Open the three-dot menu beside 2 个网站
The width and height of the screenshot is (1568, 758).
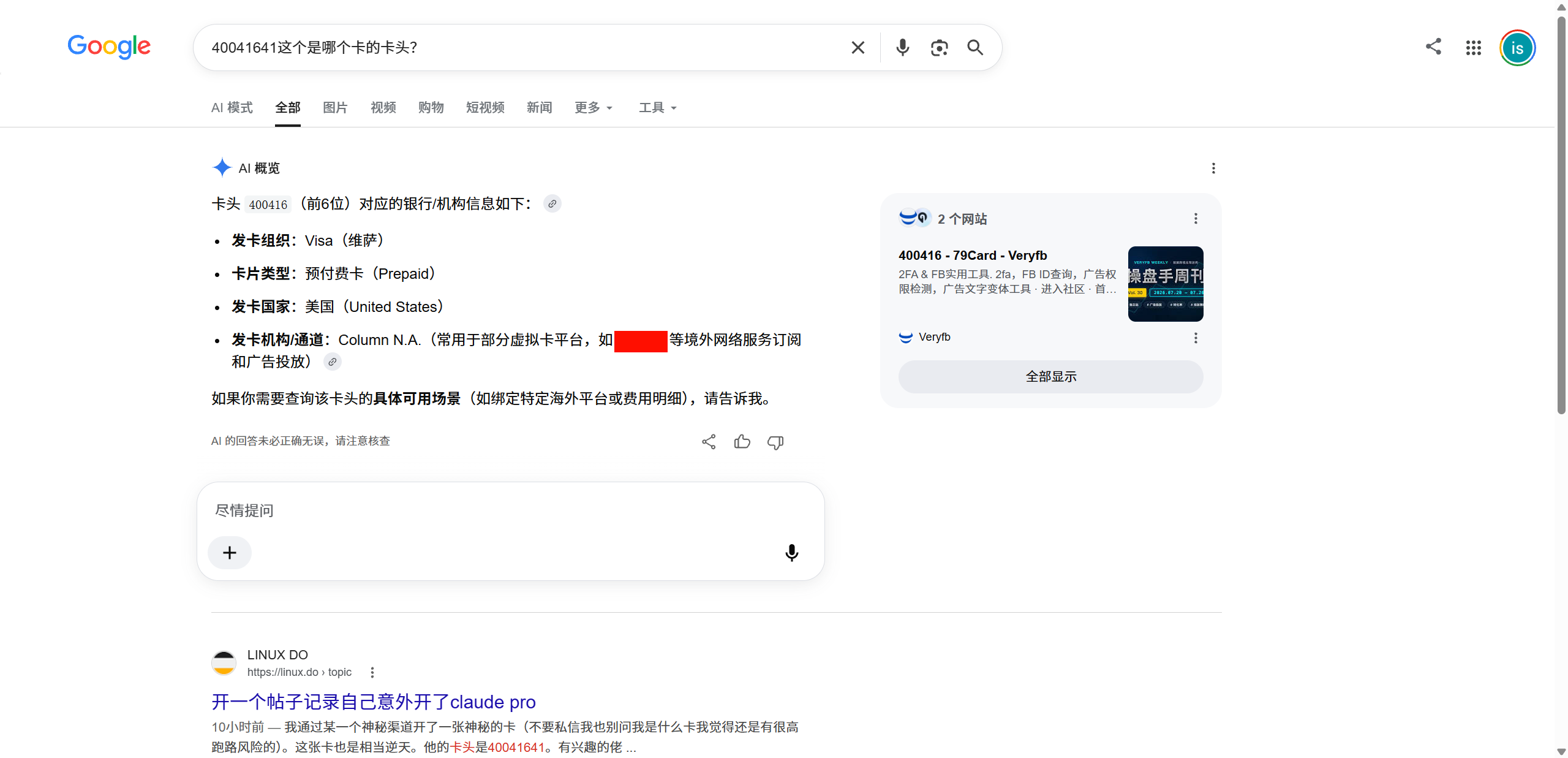pyautogui.click(x=1196, y=219)
